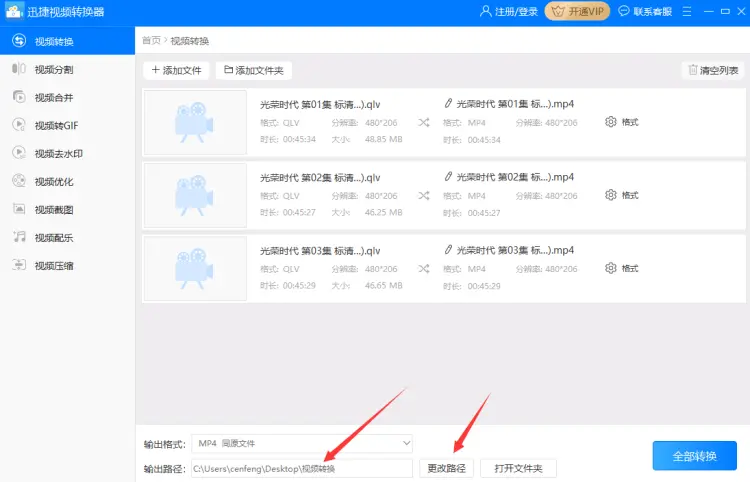Click 添加文件夹 button
This screenshot has width=750, height=482.
(254, 70)
